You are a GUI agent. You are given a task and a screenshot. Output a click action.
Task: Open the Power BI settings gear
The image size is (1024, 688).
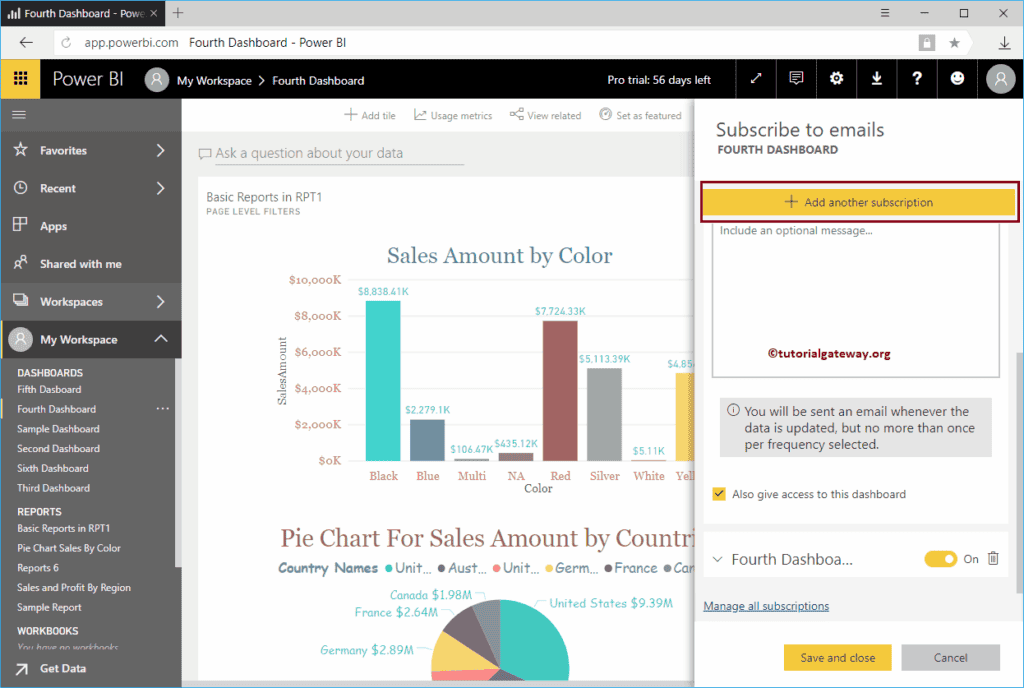[x=836, y=80]
